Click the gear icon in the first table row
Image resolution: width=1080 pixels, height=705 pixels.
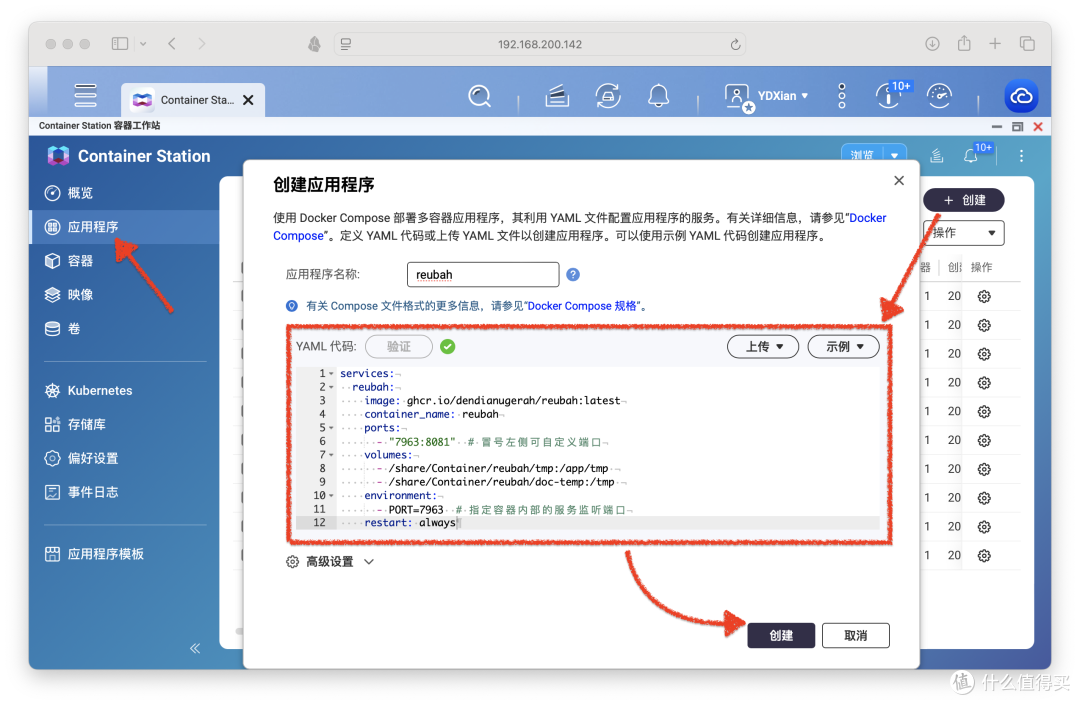tap(984, 296)
